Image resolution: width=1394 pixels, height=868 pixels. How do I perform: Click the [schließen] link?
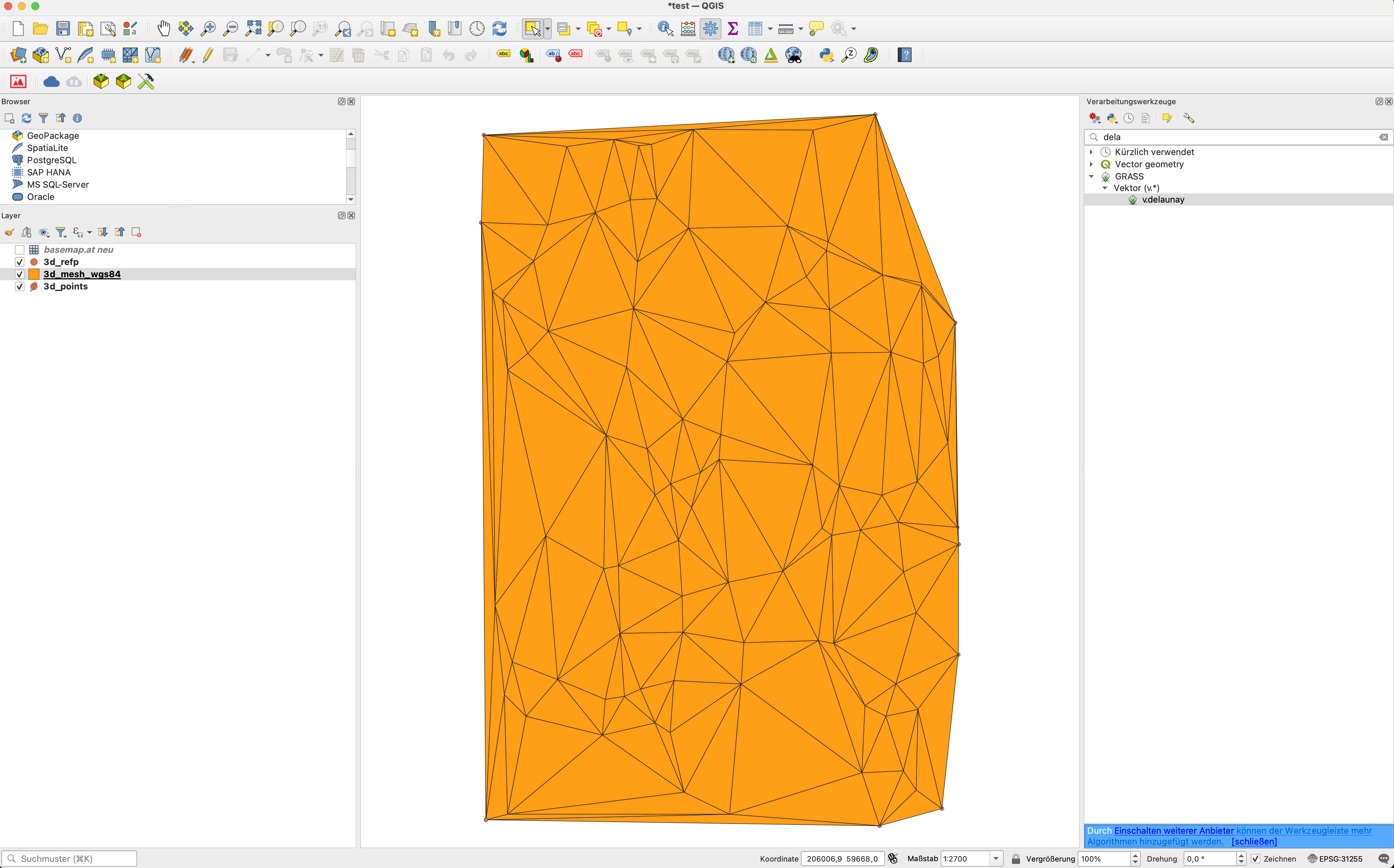[x=1254, y=842]
